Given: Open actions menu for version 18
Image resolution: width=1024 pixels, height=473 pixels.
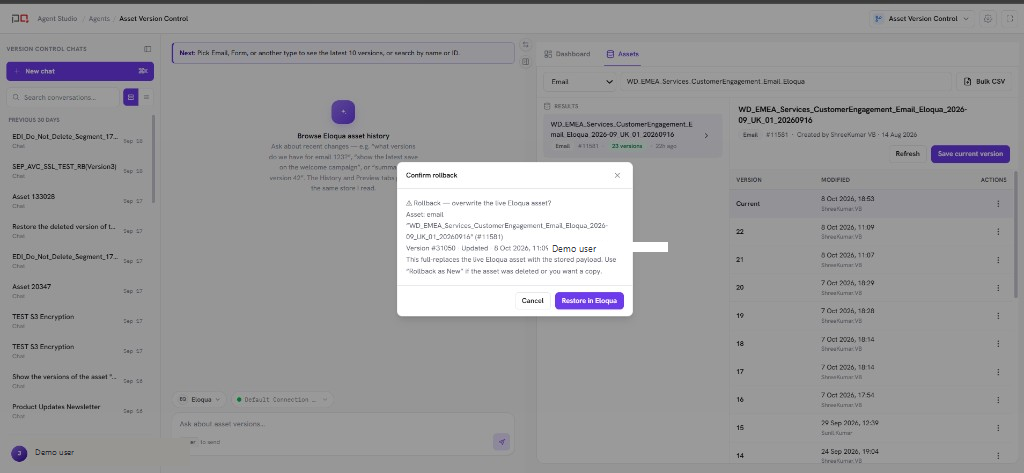Looking at the screenshot, I should point(998,344).
